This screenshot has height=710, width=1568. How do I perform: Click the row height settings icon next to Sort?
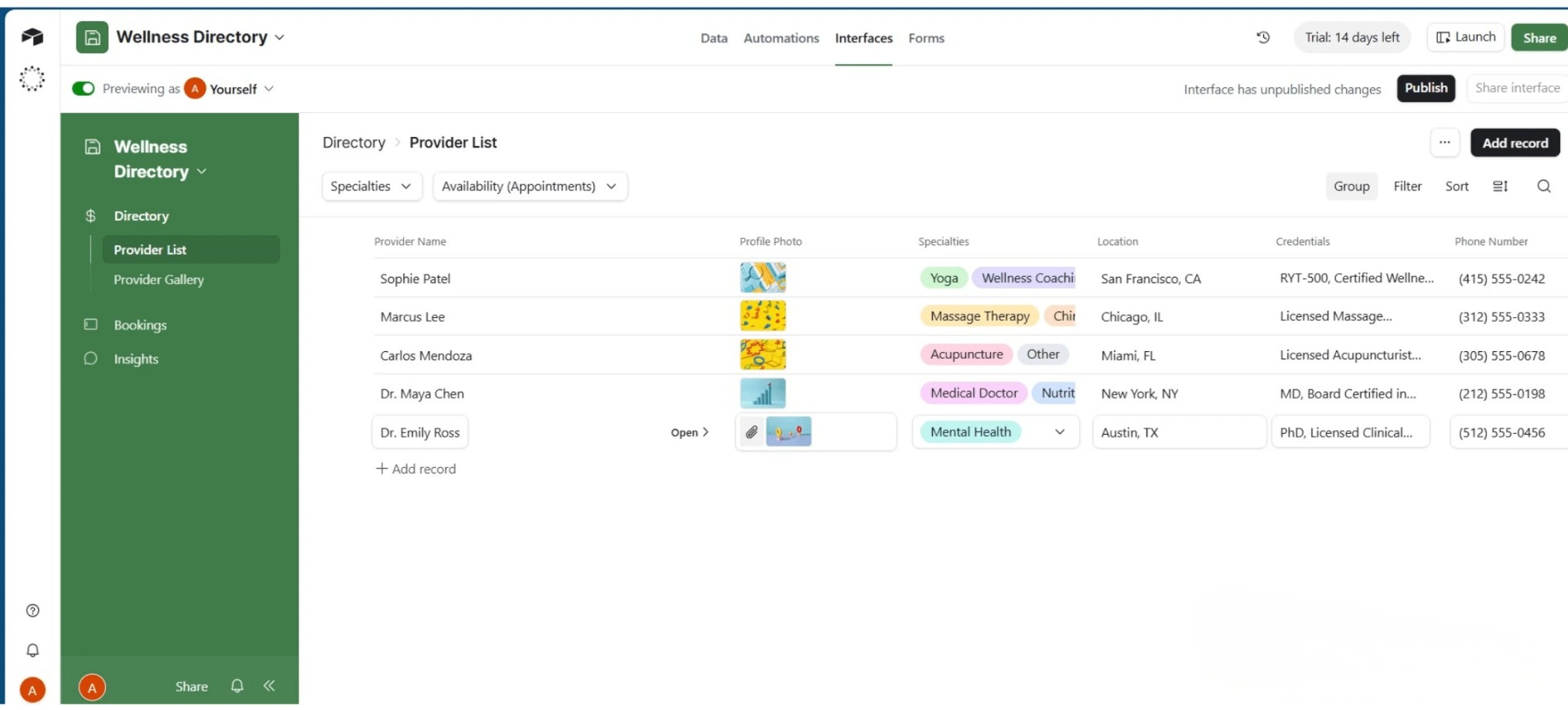point(1501,186)
